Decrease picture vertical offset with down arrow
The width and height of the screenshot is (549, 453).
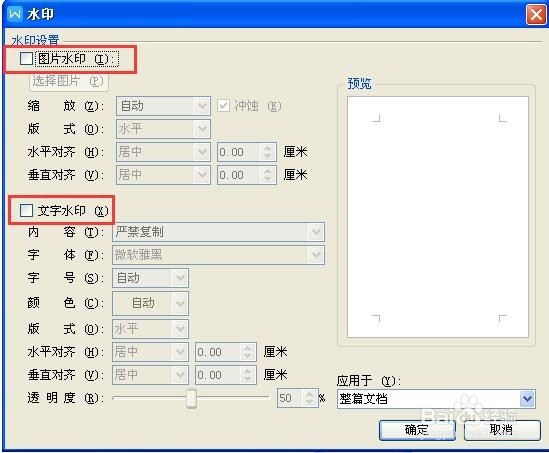(268, 179)
